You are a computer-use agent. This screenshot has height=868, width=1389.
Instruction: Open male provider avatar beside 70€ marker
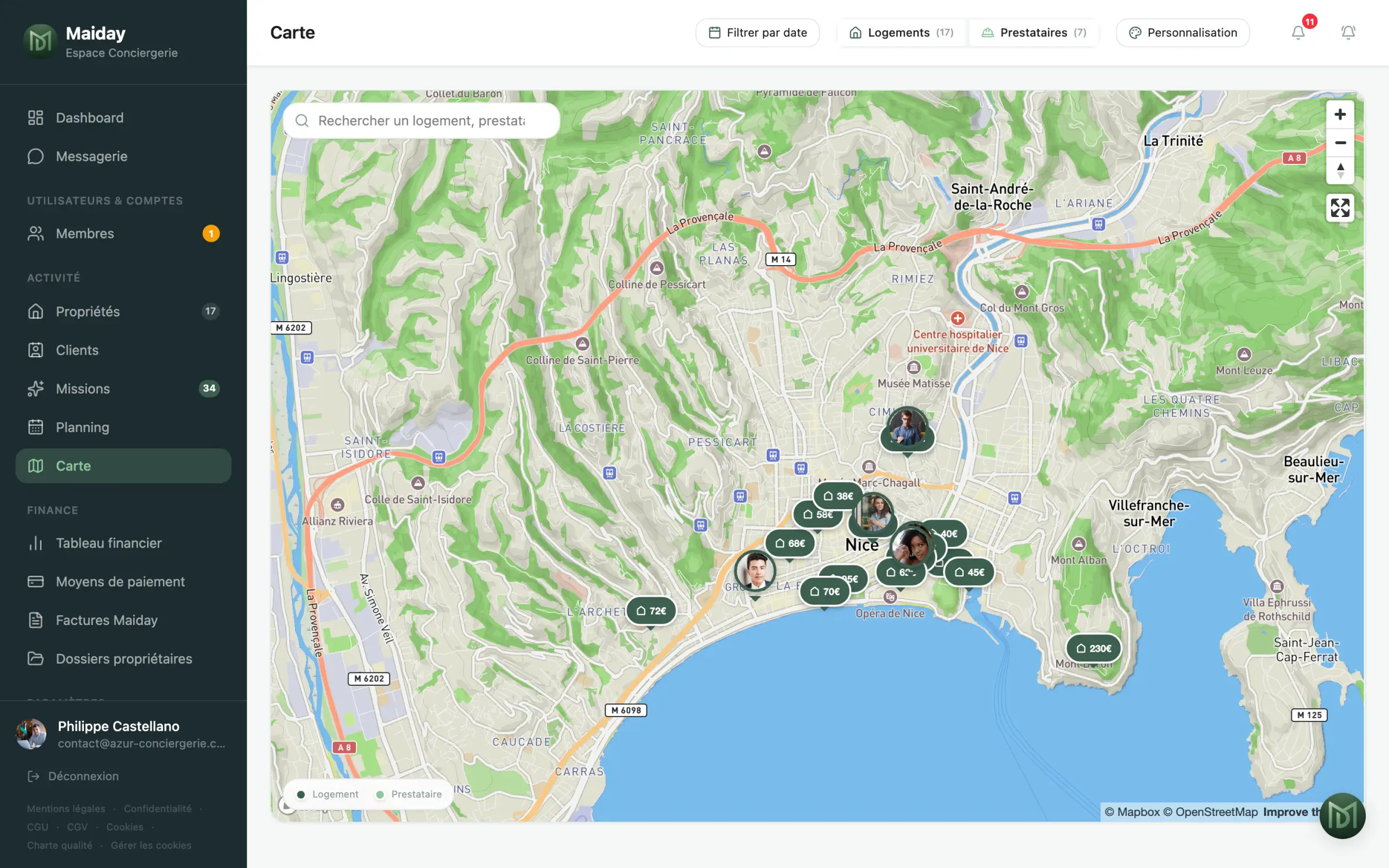[x=755, y=571]
